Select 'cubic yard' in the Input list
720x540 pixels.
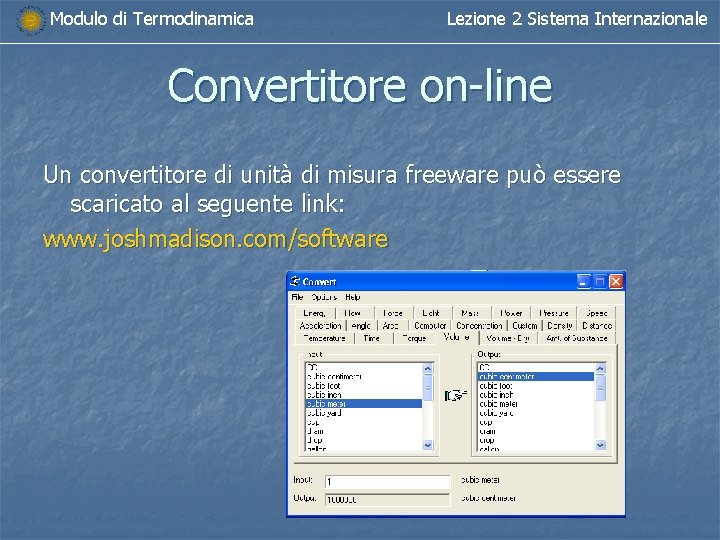(364, 413)
